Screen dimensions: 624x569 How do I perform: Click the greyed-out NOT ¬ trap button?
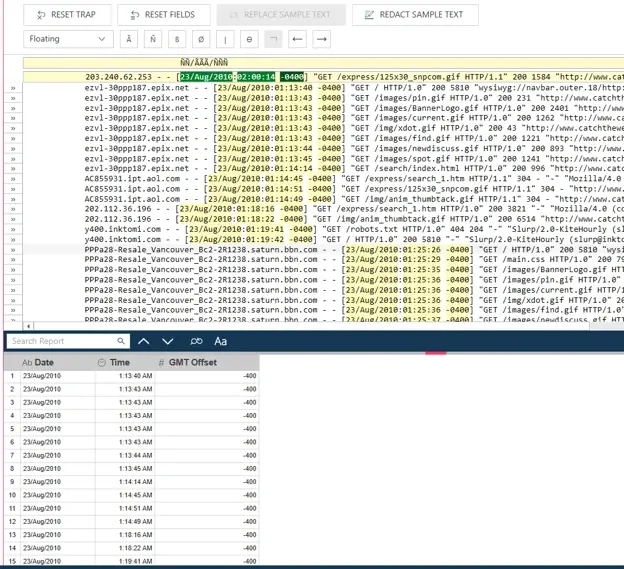click(273, 39)
